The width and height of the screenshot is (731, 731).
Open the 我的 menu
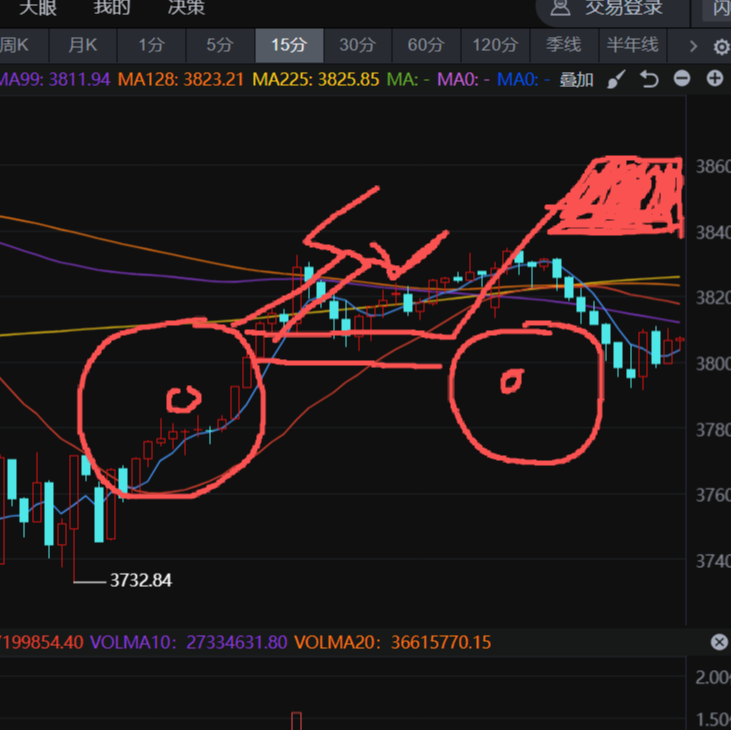tap(112, 8)
